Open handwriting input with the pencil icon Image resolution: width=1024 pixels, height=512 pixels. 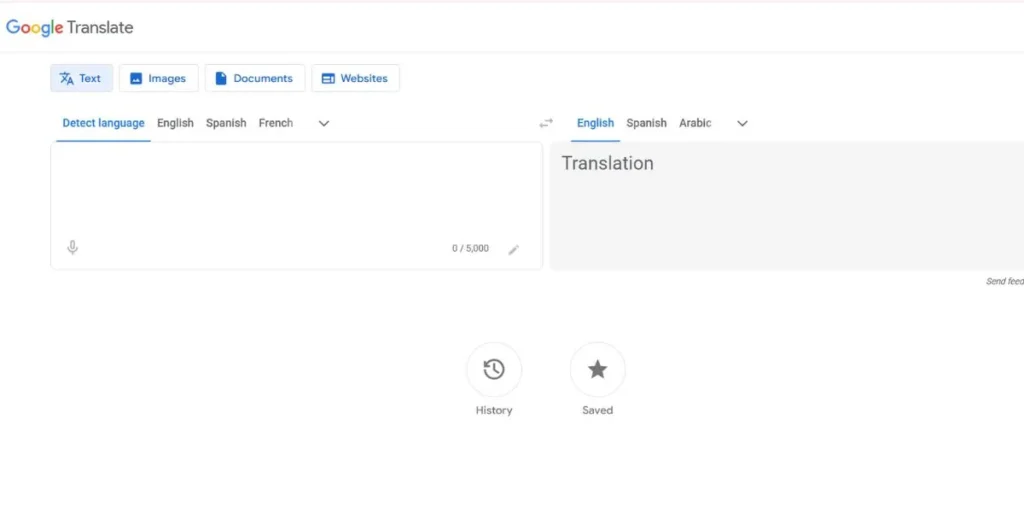pyautogui.click(x=514, y=249)
